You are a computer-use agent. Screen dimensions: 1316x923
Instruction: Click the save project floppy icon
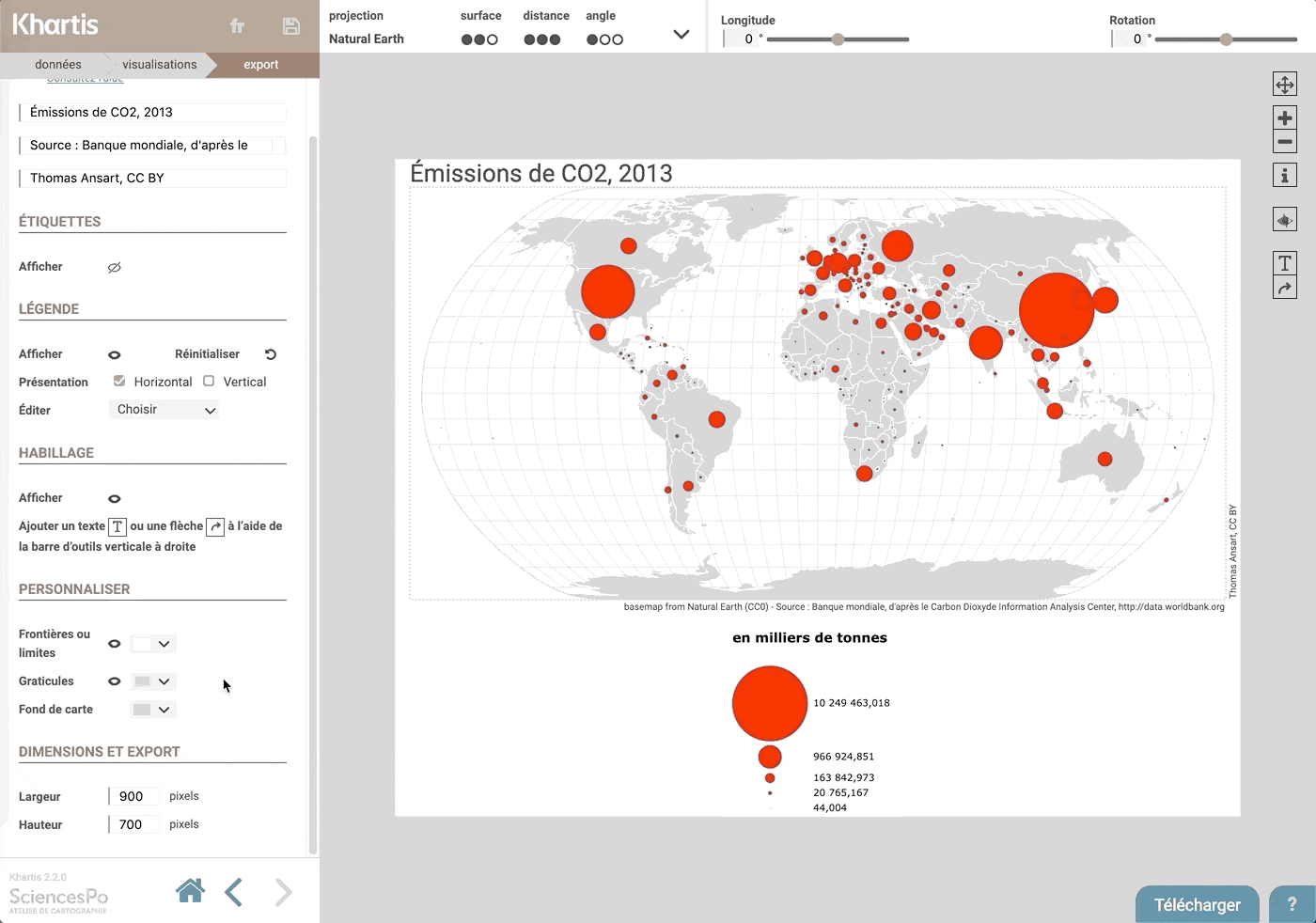[291, 26]
